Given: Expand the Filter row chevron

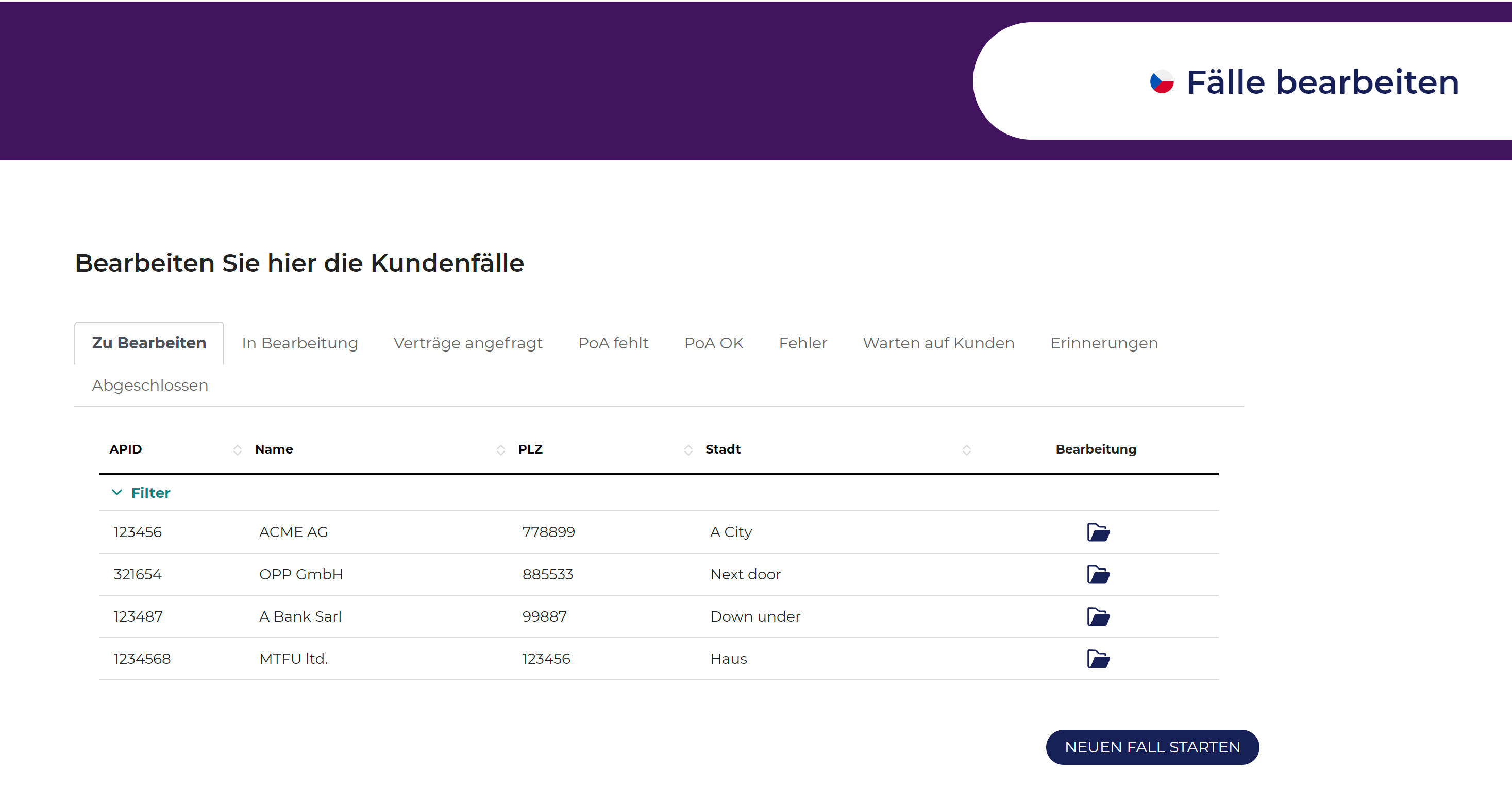Looking at the screenshot, I should (x=117, y=493).
